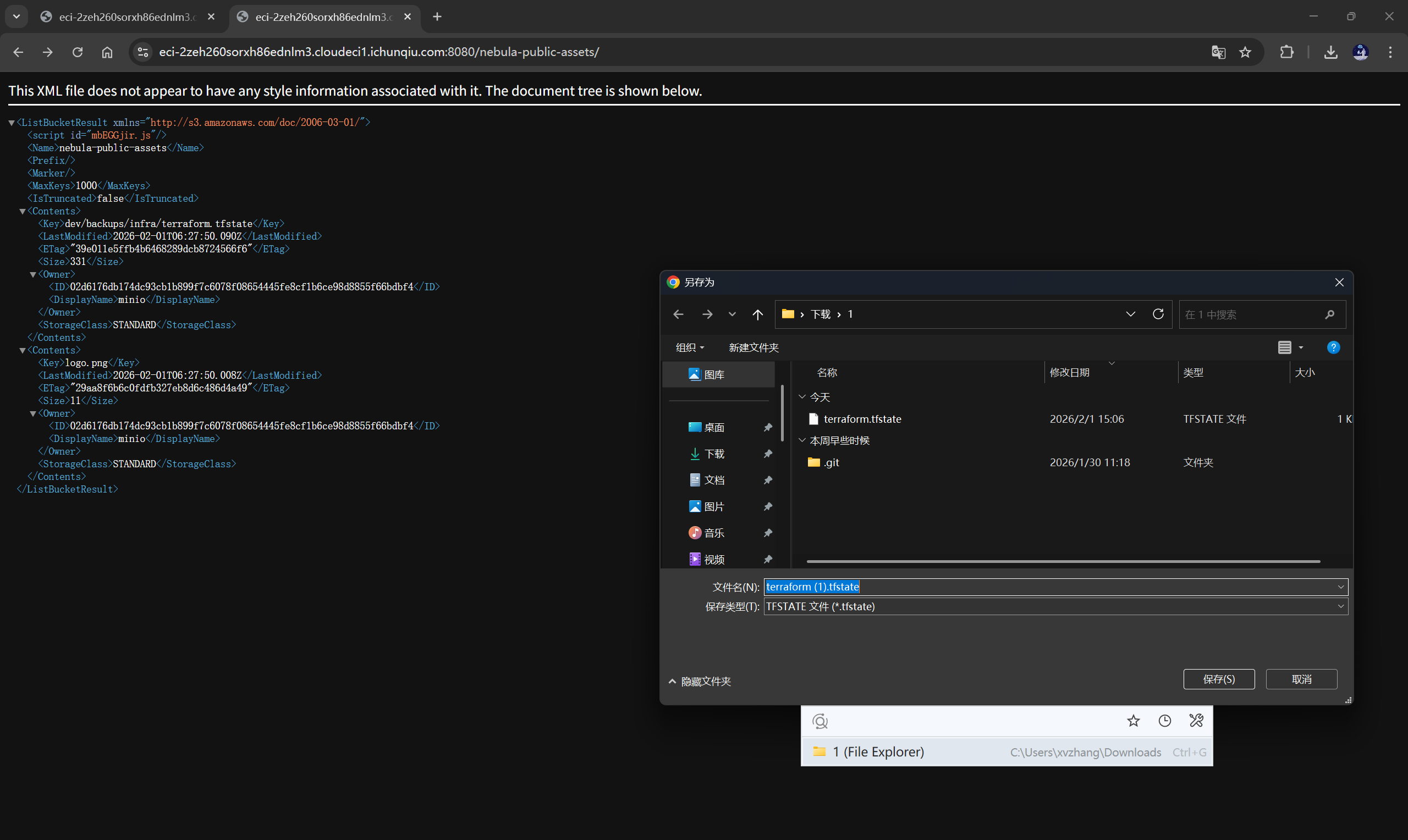Click the 保存(S) button
Viewport: 1408px width, 840px height.
point(1219,679)
